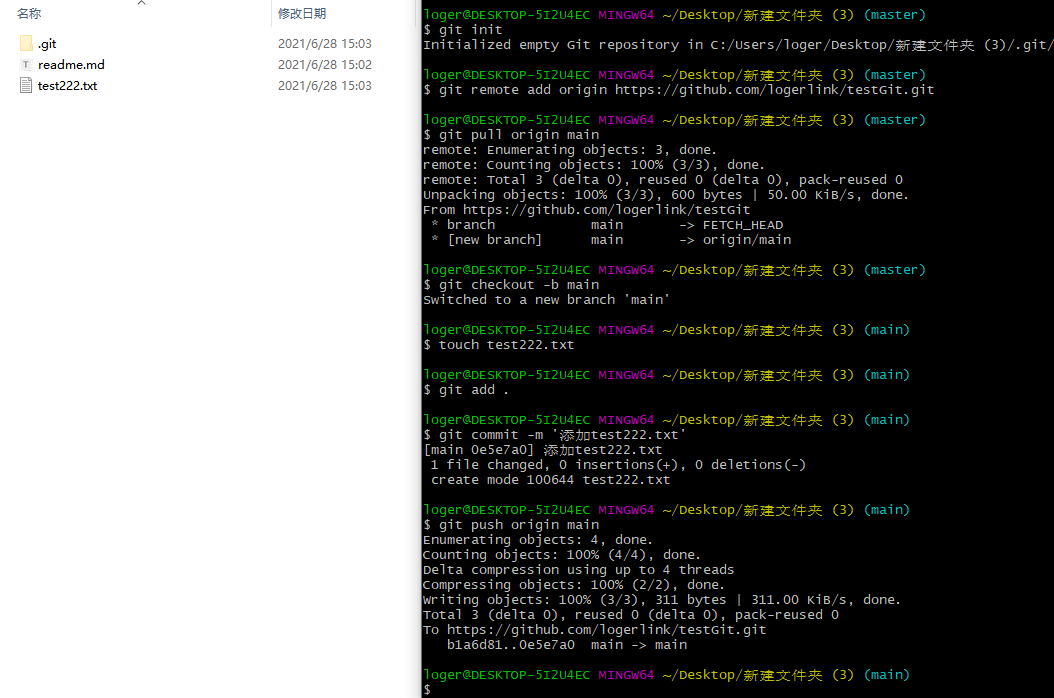Click the '* branch main -> FETCH_HEAD' line
The height and width of the screenshot is (698, 1054).
[x=607, y=225]
